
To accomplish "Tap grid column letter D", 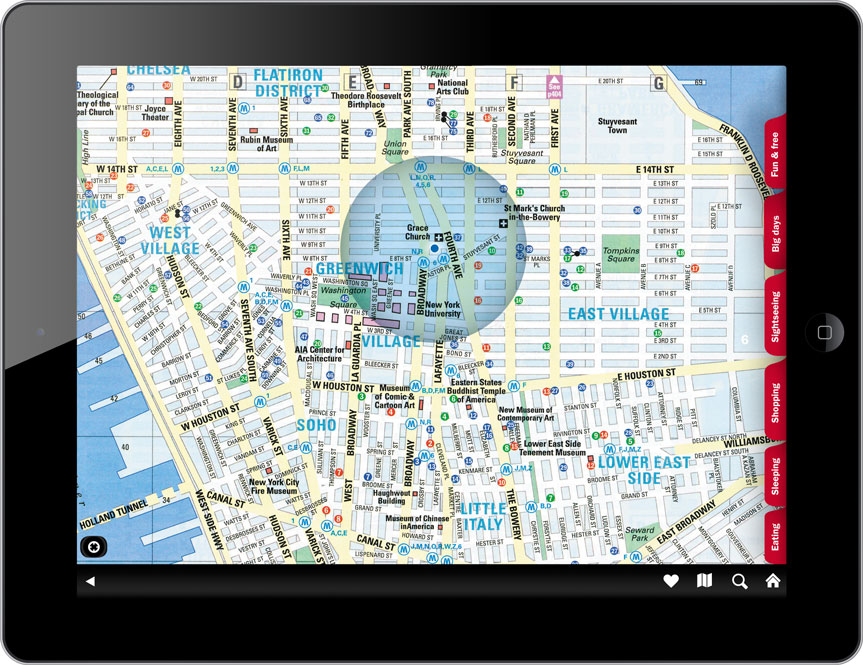I will (238, 82).
